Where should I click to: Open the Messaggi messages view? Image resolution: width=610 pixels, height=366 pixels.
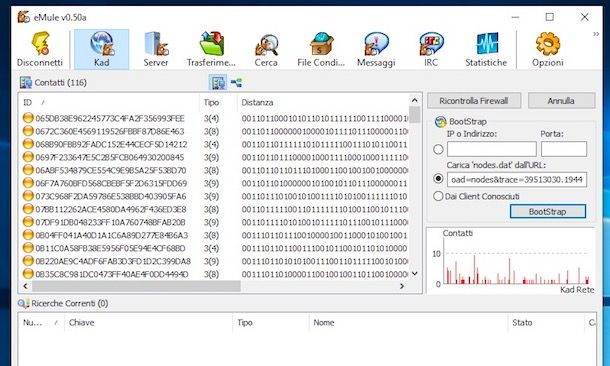tap(376, 49)
